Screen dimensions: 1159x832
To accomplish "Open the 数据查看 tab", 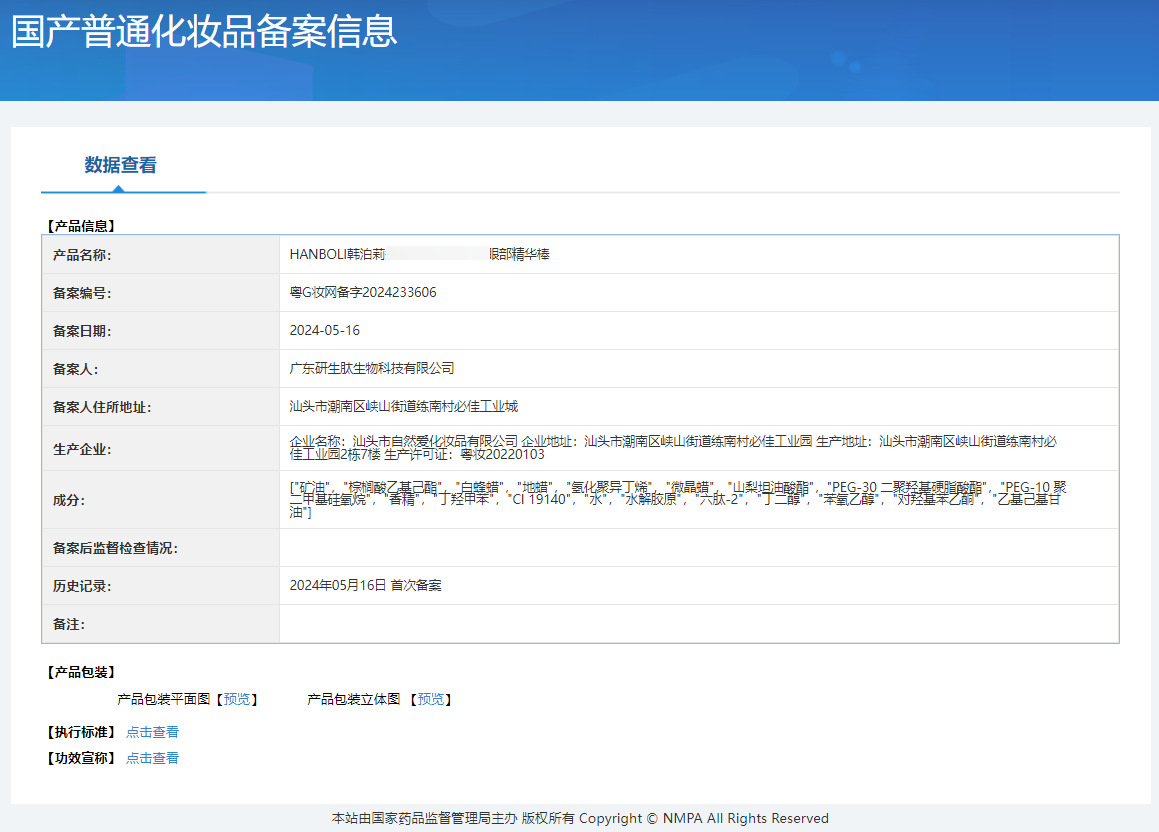I will [x=121, y=166].
